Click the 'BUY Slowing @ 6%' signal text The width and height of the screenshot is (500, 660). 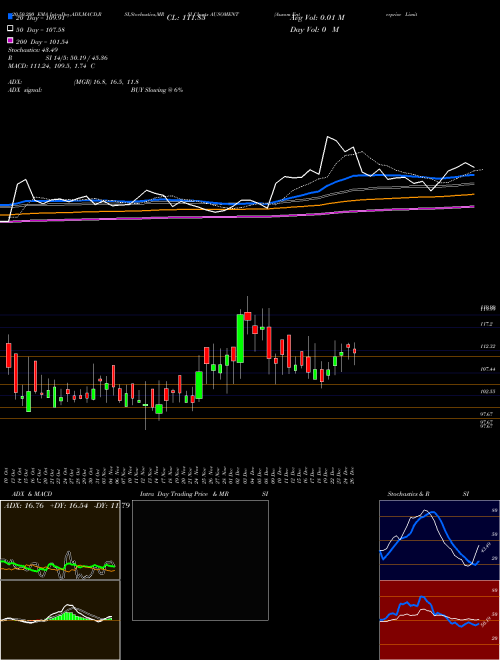tap(157, 90)
